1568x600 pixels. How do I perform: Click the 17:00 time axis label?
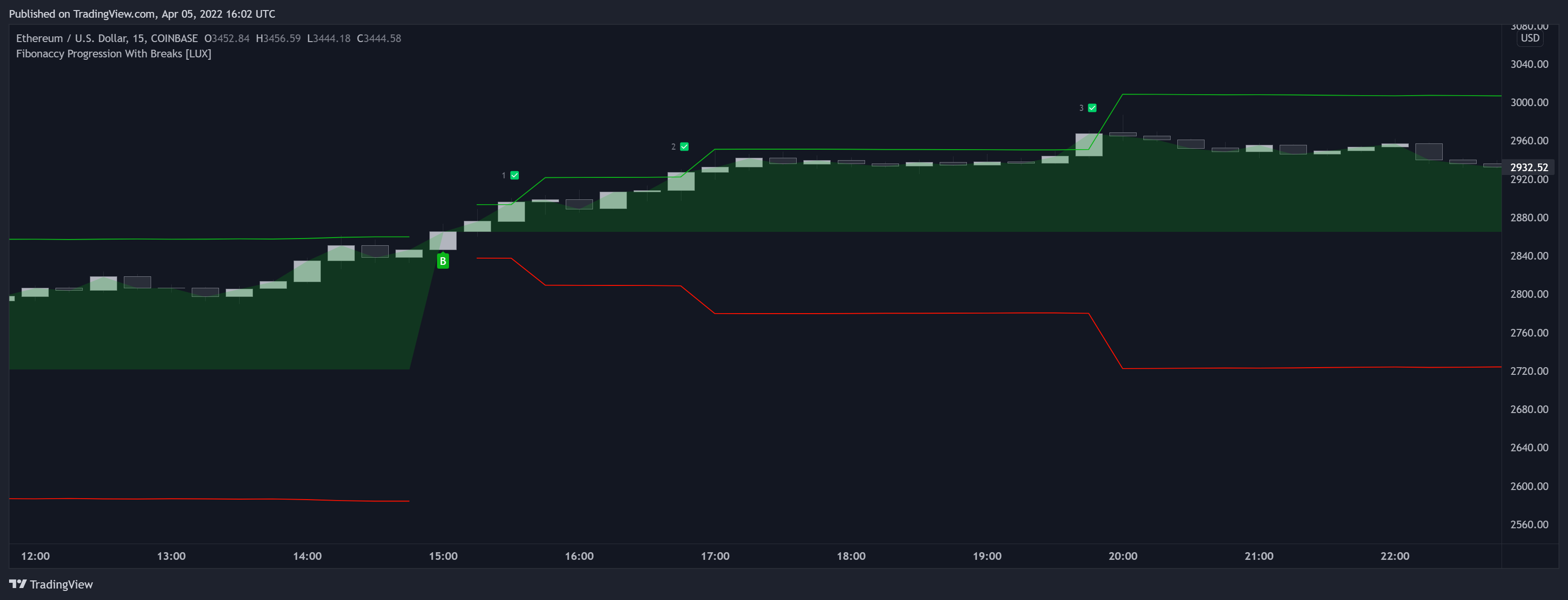pyautogui.click(x=714, y=556)
